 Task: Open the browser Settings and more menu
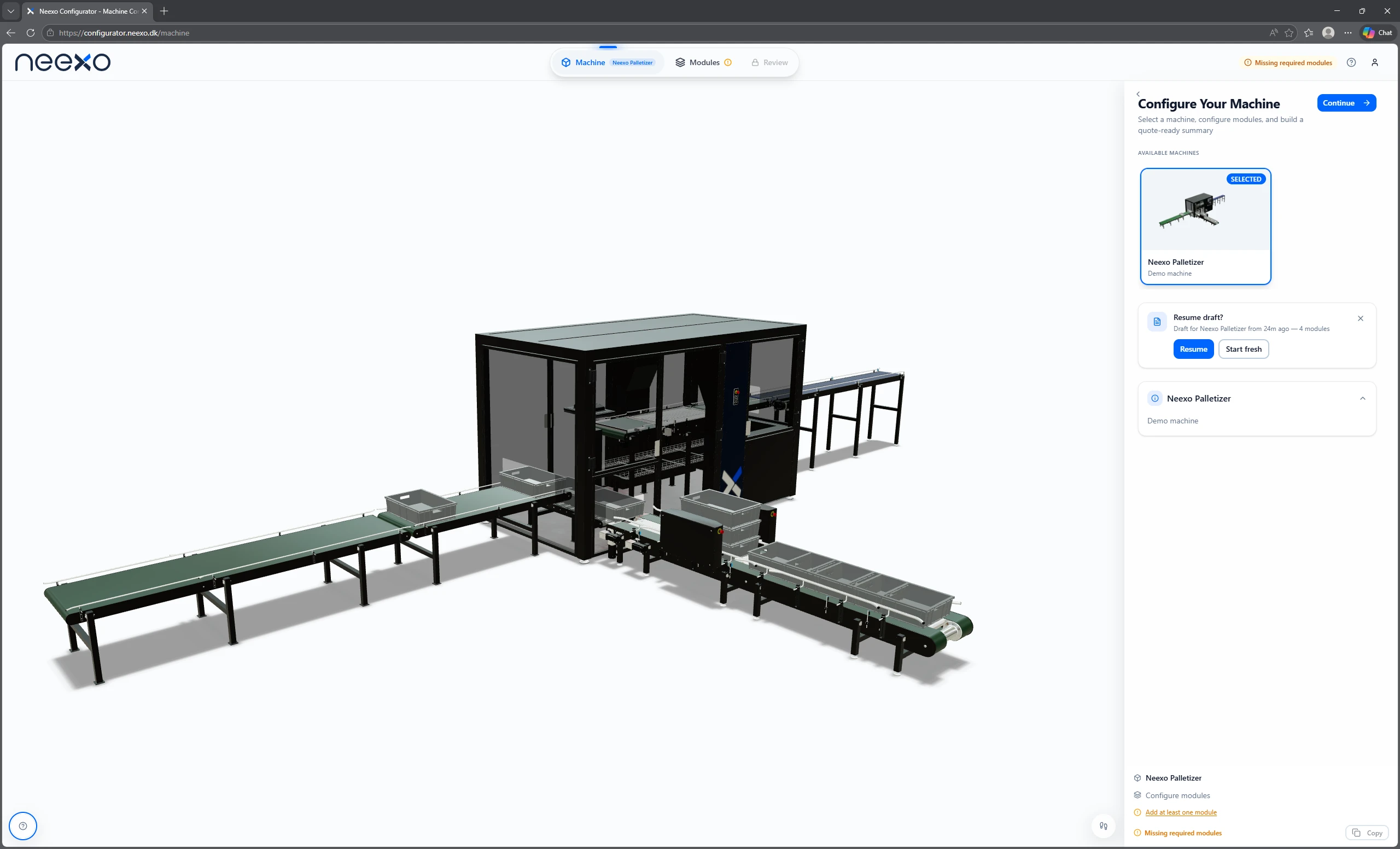[x=1347, y=32]
